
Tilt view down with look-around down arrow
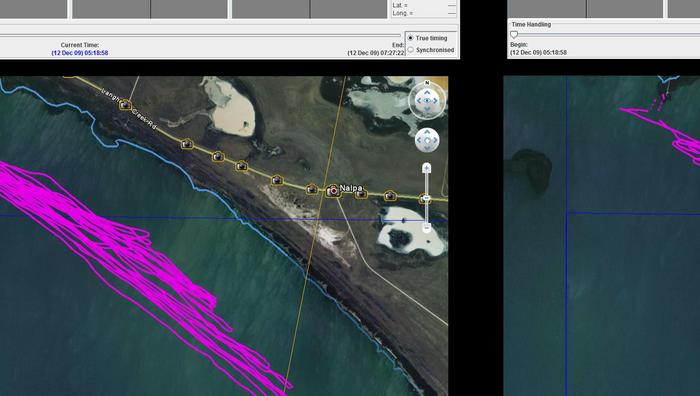(427, 109)
